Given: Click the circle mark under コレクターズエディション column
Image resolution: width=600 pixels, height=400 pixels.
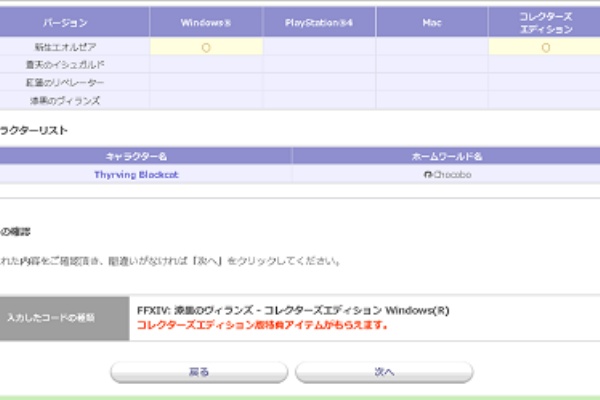Looking at the screenshot, I should (546, 47).
